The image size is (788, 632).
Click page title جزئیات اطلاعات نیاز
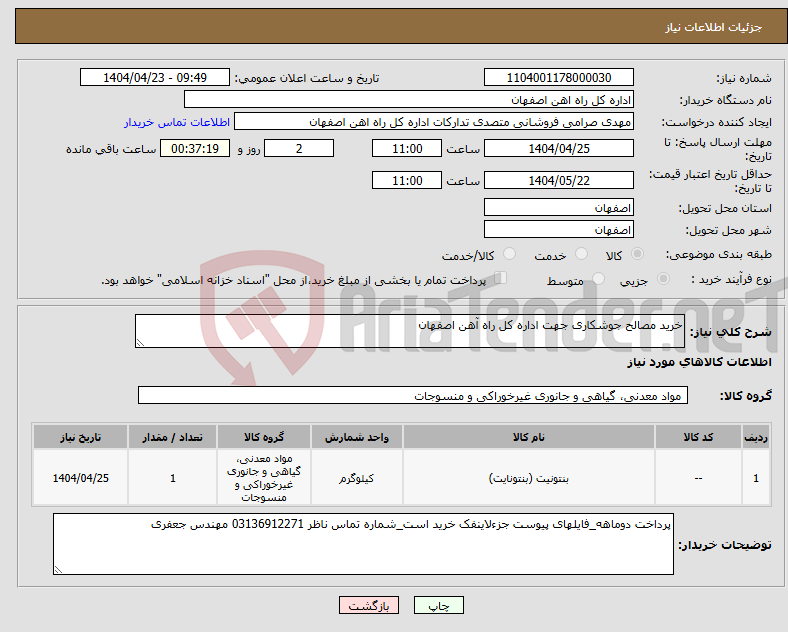(x=714, y=27)
